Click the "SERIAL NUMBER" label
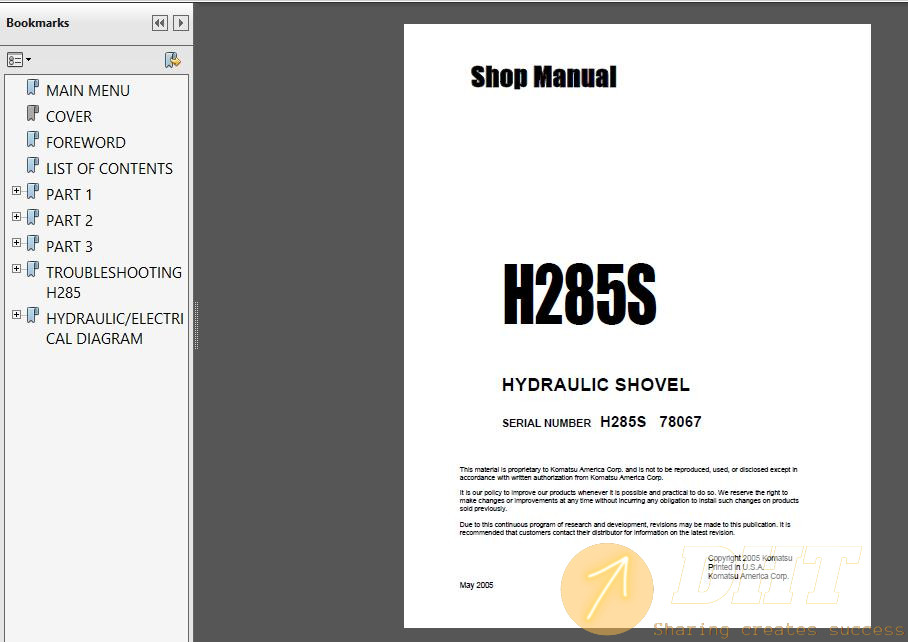The image size is (908, 642). click(x=546, y=423)
